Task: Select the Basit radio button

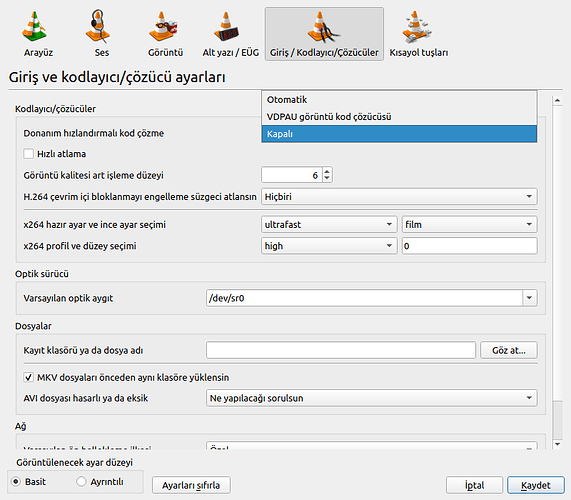Action: click(x=16, y=482)
